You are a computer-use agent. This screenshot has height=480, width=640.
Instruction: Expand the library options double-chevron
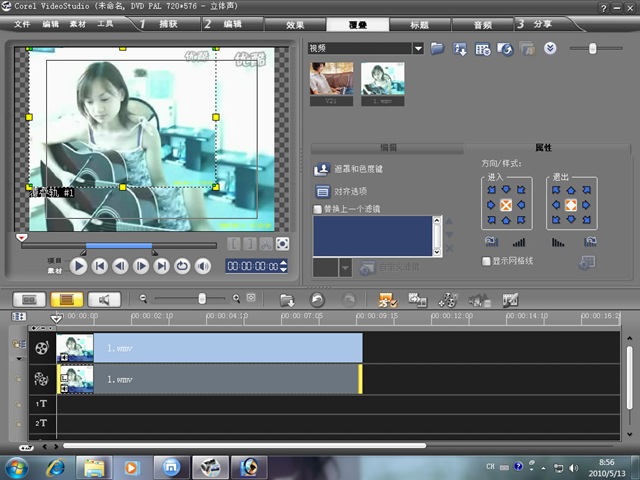tap(550, 48)
